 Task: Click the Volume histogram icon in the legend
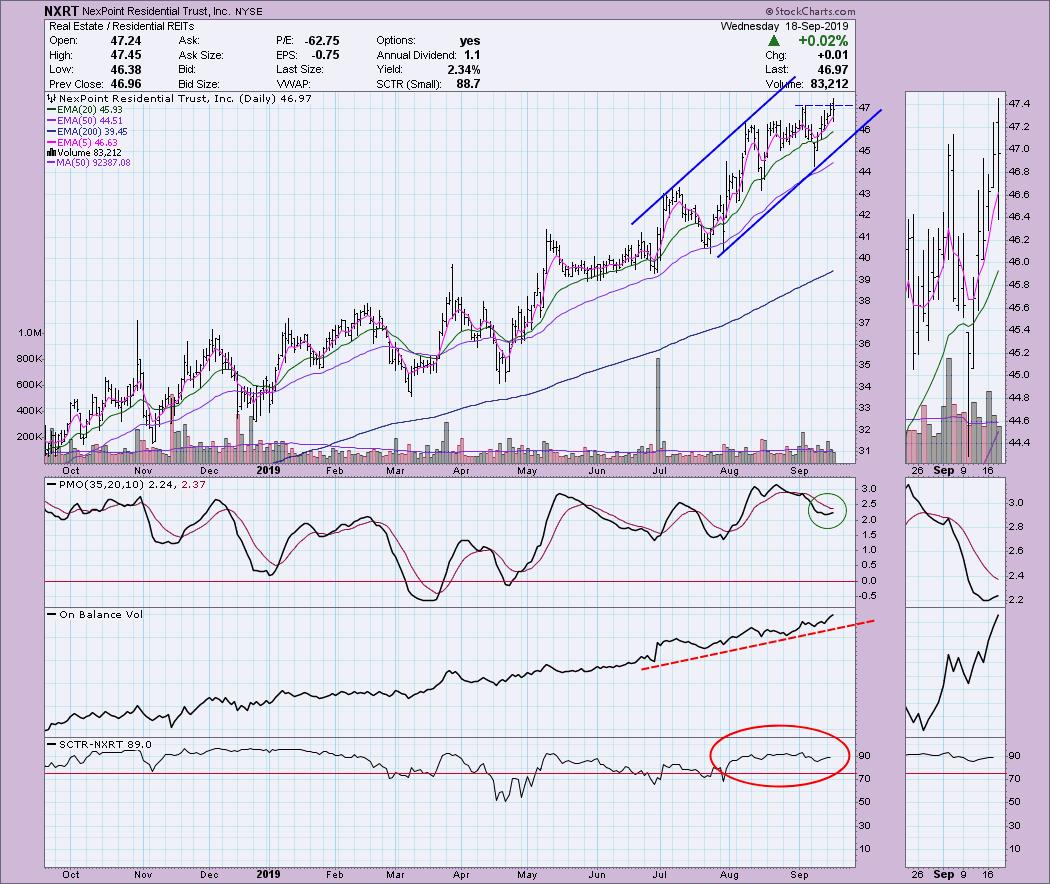[x=49, y=152]
